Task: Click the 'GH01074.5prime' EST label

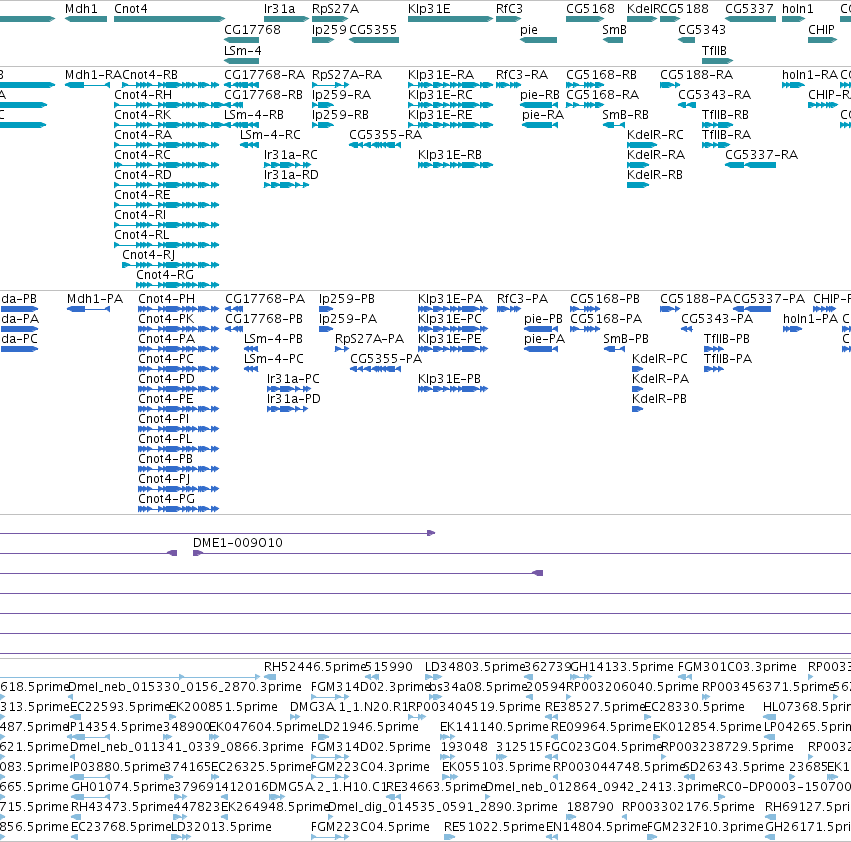Action: [x=122, y=787]
